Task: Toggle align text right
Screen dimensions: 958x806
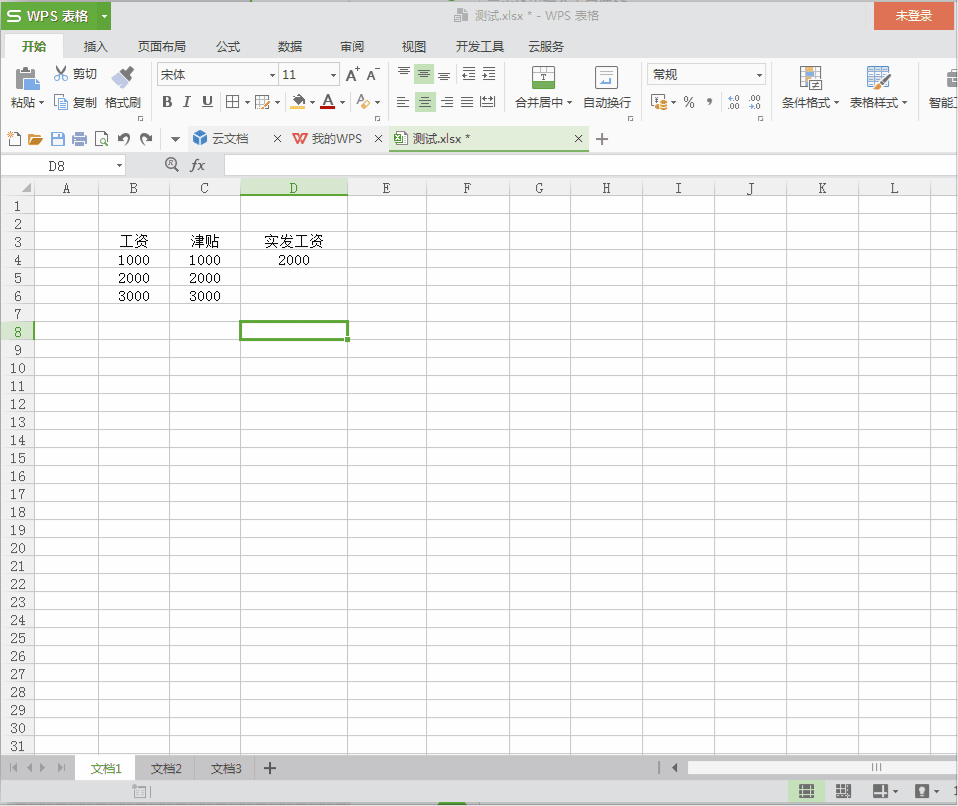Action: 447,102
